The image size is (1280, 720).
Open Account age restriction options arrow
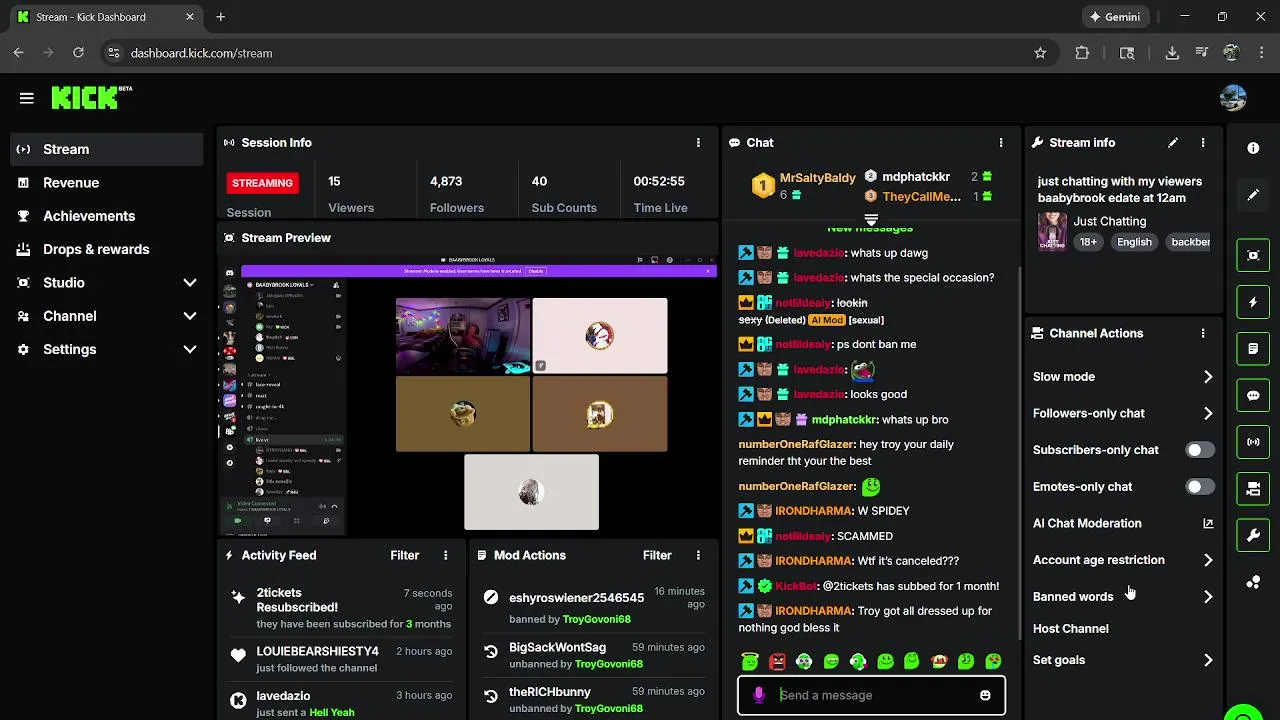coord(1208,560)
